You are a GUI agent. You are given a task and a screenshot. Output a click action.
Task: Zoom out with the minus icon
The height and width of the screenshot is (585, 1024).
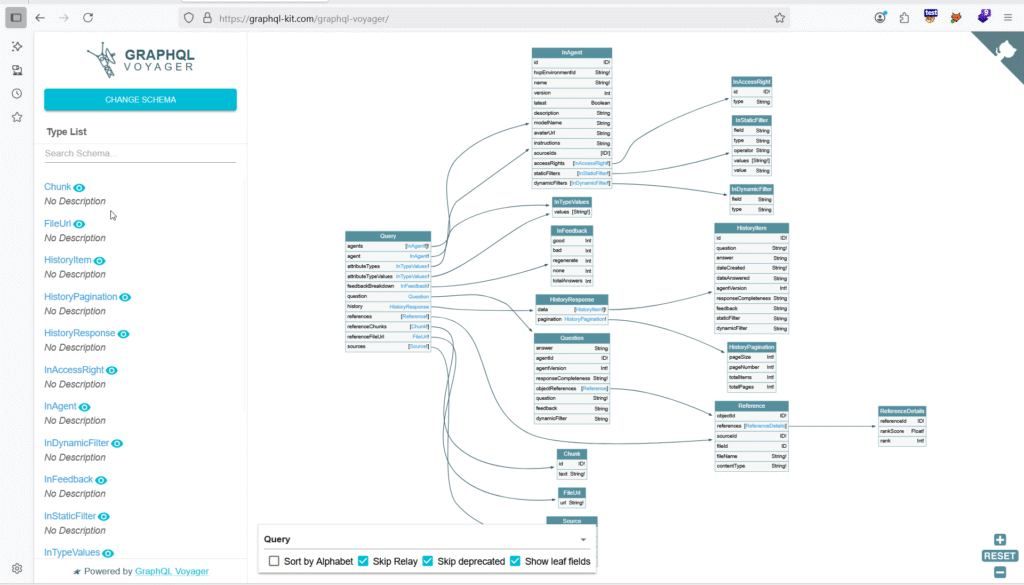[x=999, y=572]
